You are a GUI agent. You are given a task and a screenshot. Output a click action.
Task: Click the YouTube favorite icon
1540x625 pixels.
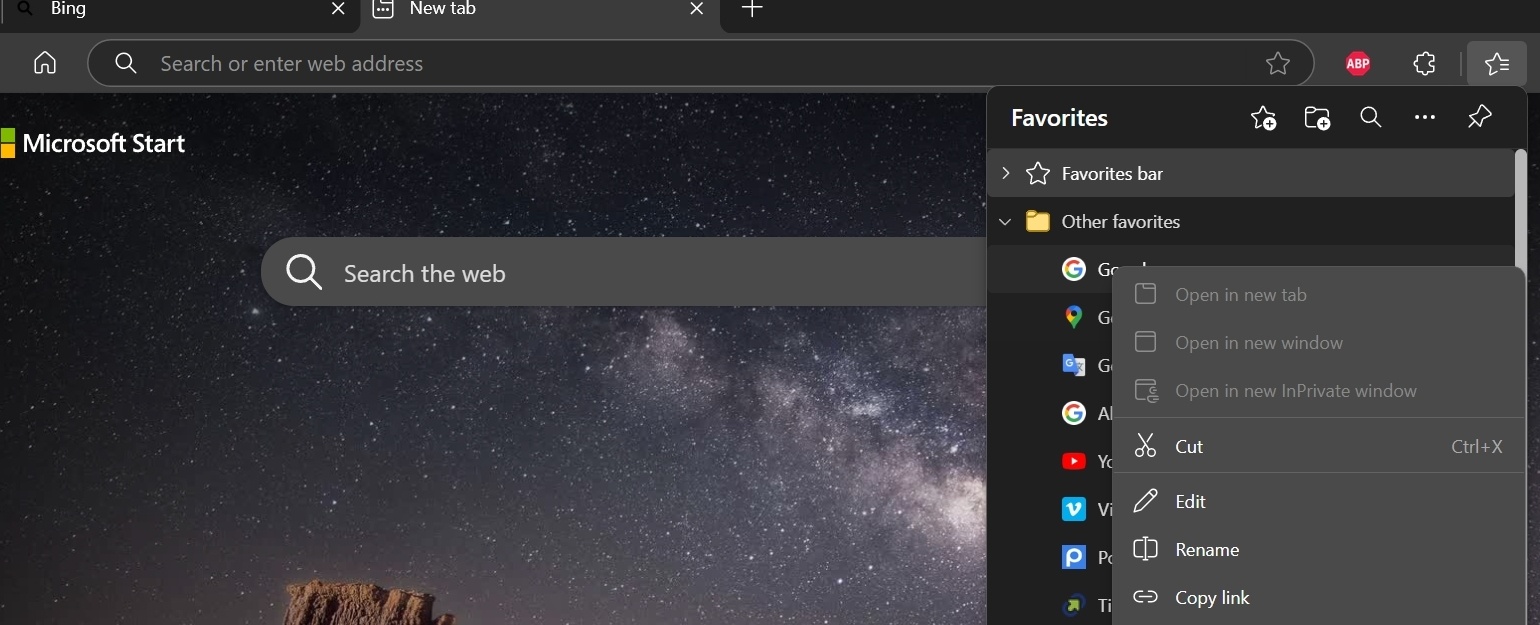click(x=1073, y=461)
